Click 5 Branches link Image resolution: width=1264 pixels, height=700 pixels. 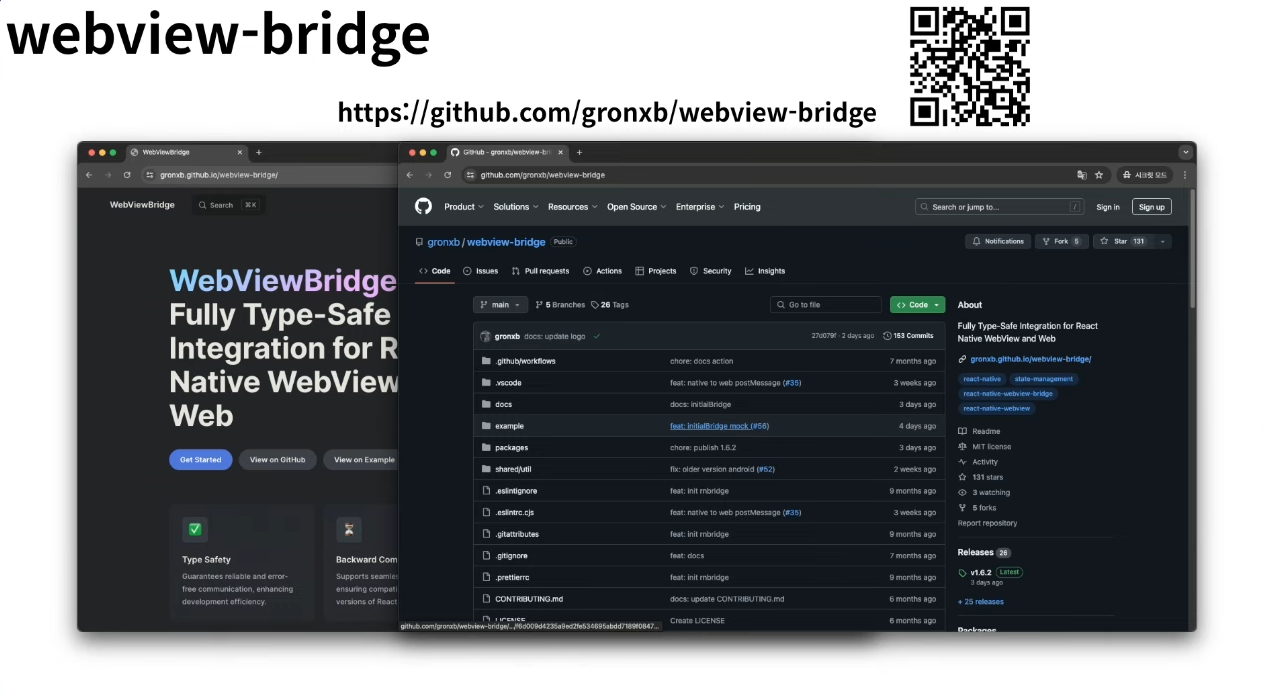561,305
